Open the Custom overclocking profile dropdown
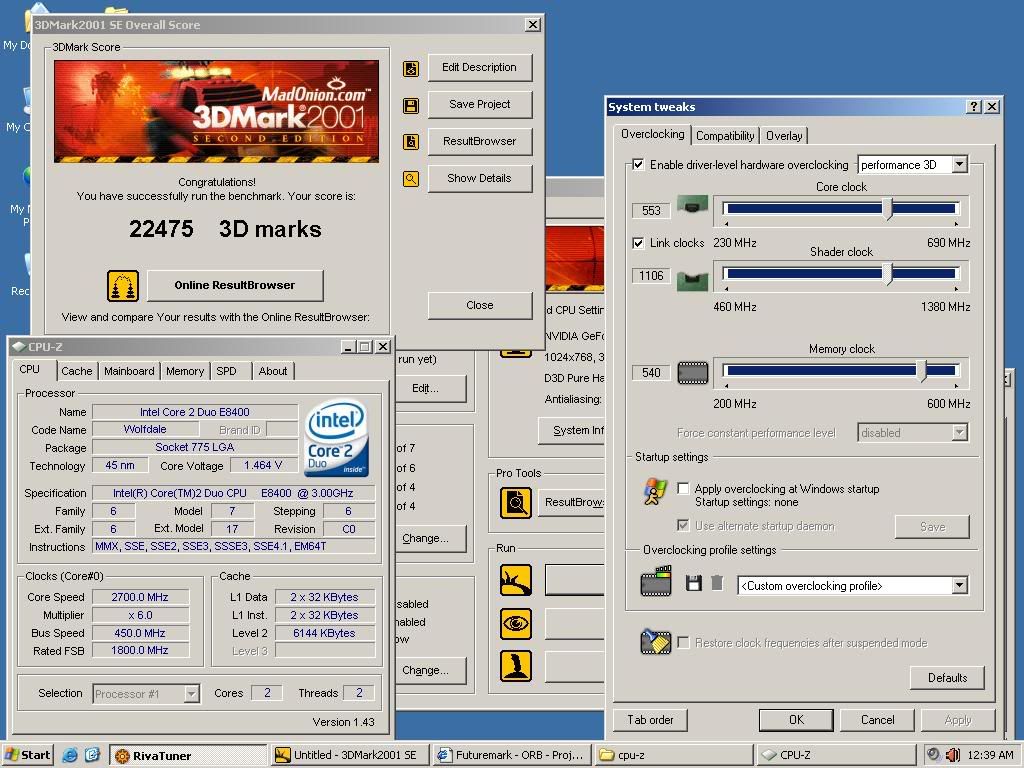 [x=959, y=585]
